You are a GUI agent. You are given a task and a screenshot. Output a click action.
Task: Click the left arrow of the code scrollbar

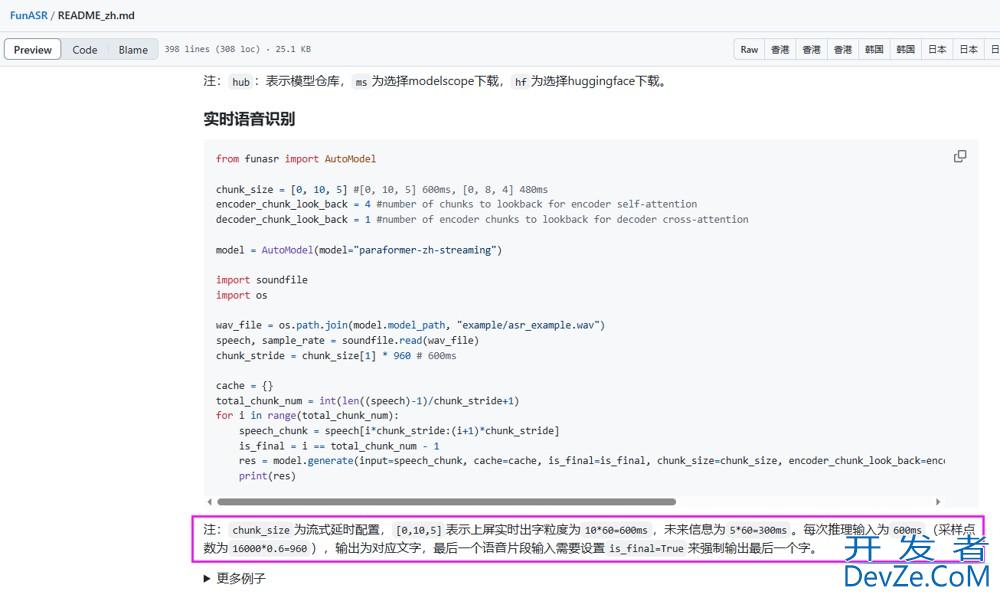[210, 502]
